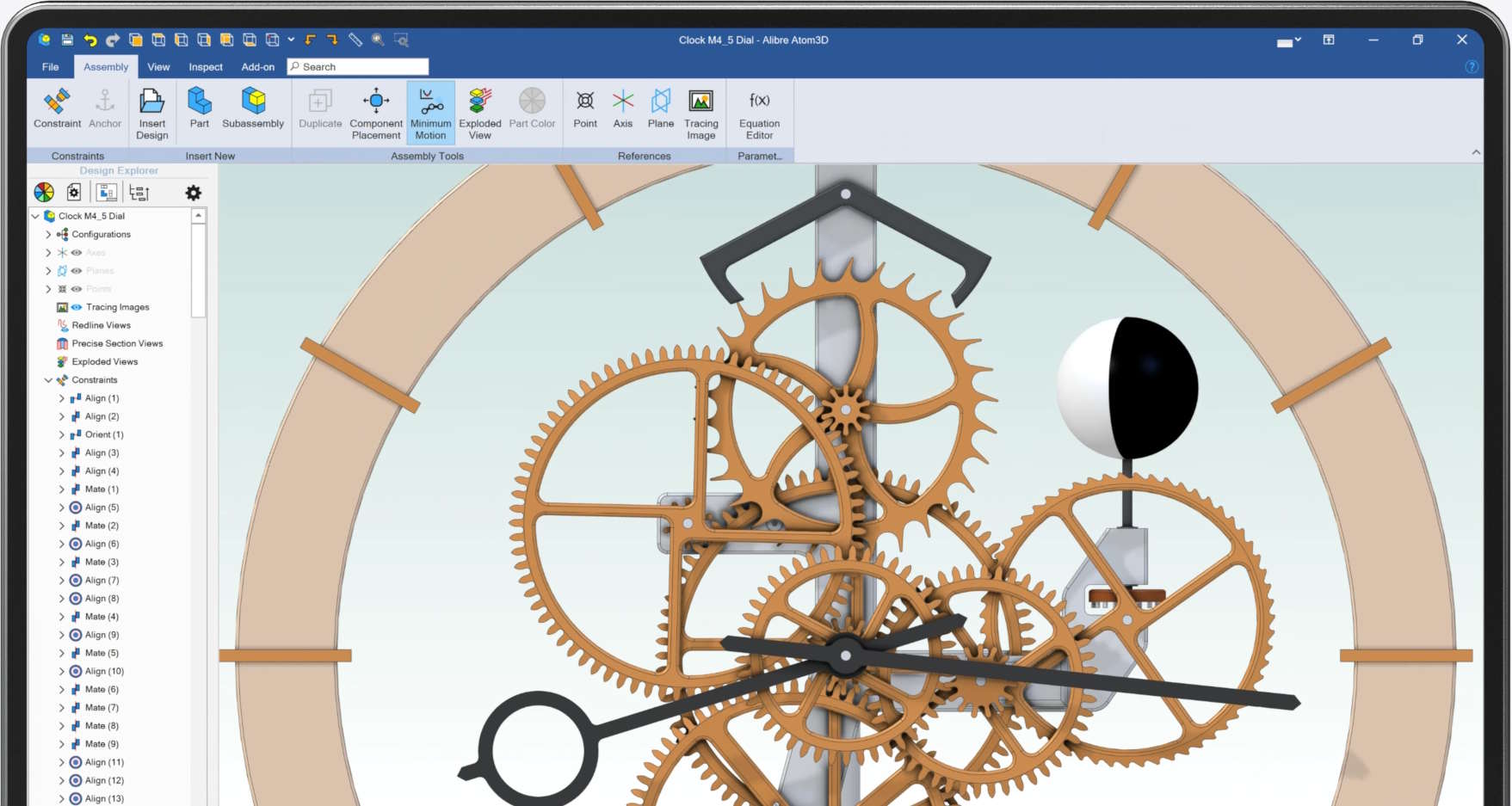Click the Subassembly insert icon
Viewport: 1512px width, 806px height.
(x=253, y=102)
